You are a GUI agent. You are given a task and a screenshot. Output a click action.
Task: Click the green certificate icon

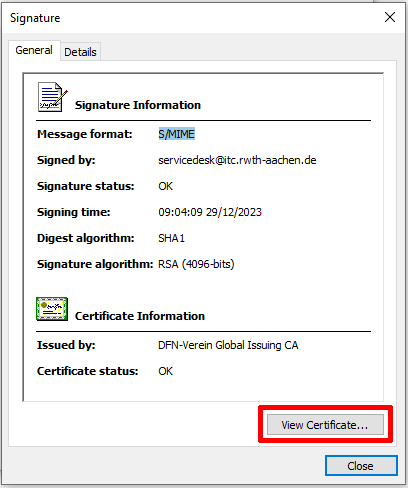pos(52,309)
